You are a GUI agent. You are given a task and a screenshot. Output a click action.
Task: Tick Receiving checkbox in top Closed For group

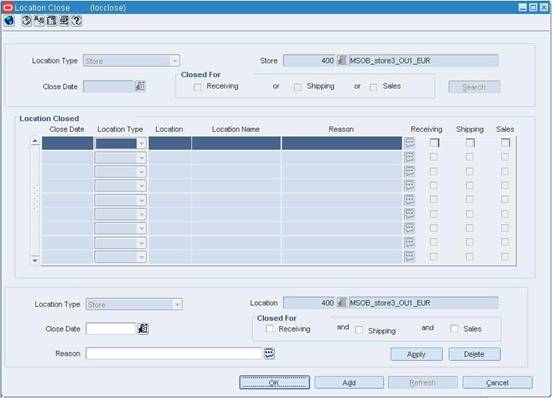pos(197,87)
